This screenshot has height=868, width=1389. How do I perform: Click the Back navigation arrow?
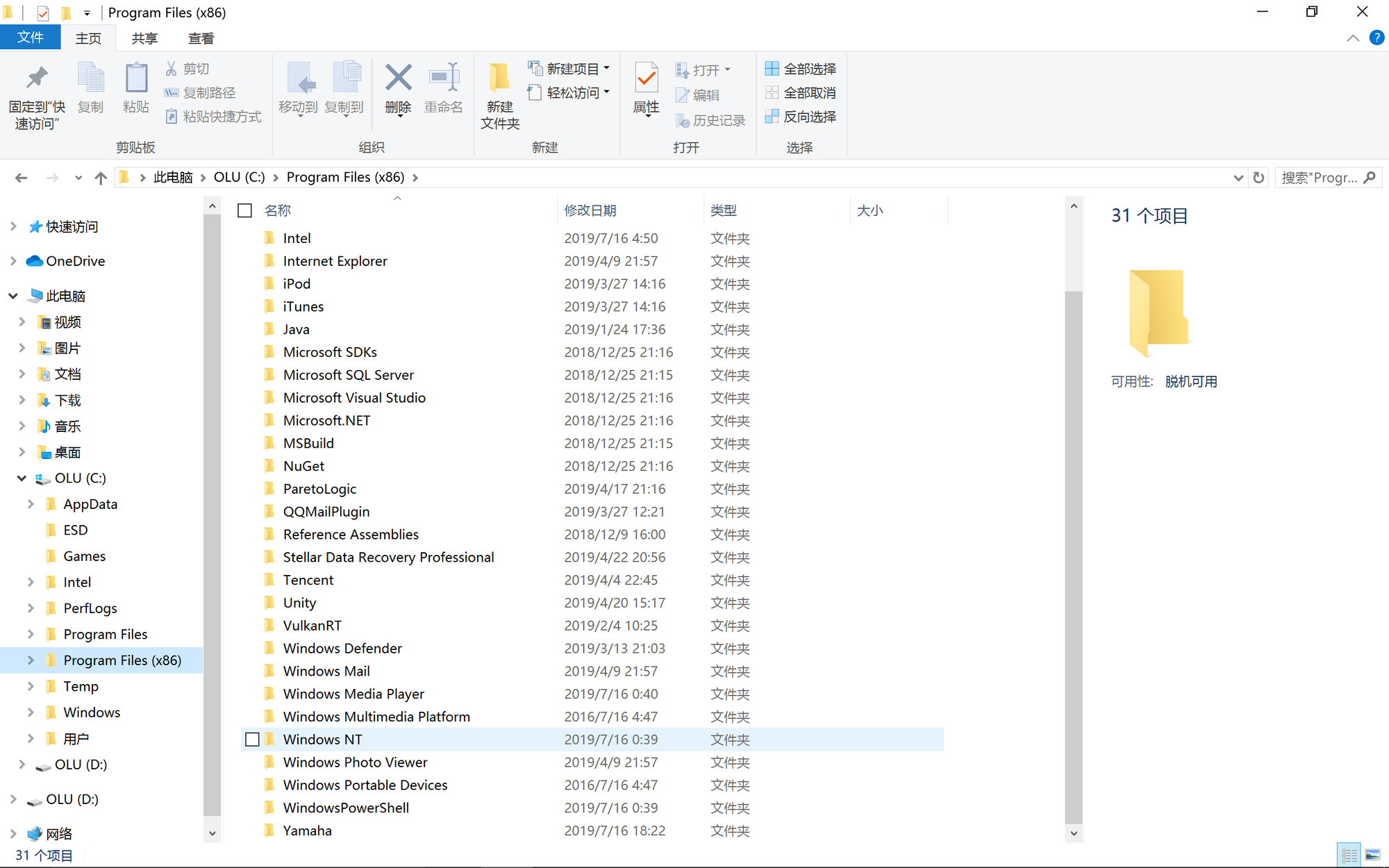point(22,178)
